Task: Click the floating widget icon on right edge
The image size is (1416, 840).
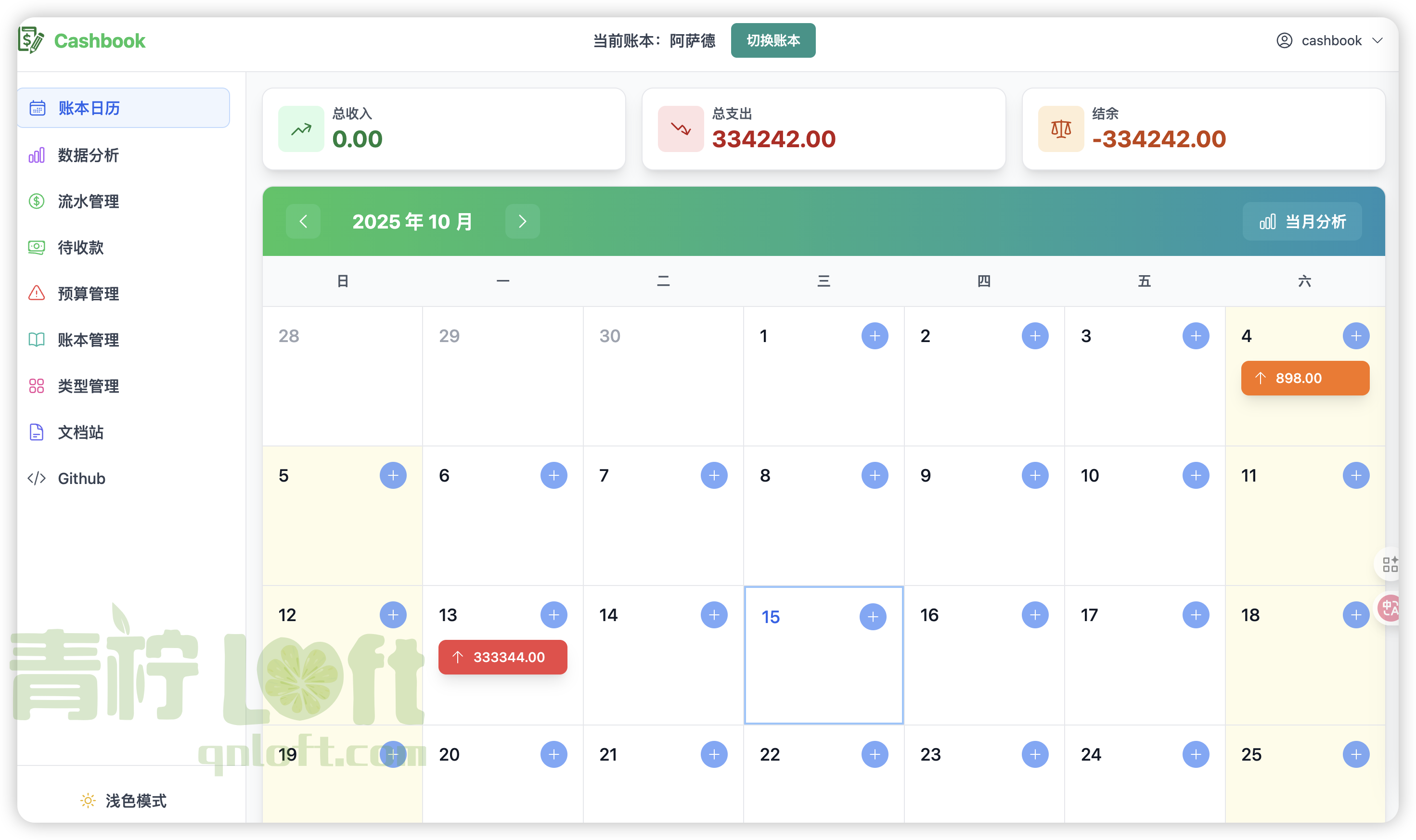Action: pos(1390,564)
